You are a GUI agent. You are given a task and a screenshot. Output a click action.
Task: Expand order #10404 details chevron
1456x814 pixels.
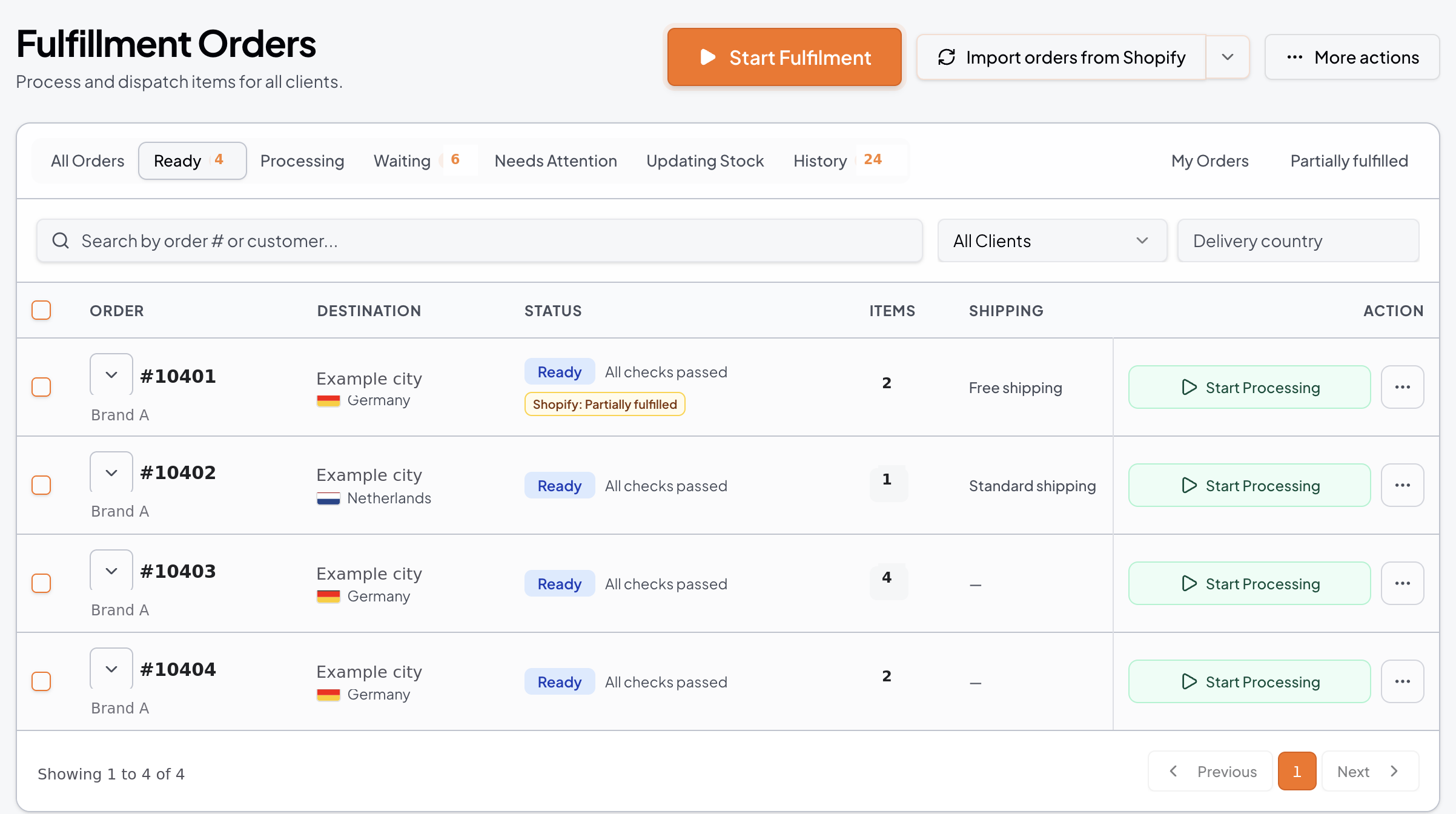pyautogui.click(x=111, y=669)
